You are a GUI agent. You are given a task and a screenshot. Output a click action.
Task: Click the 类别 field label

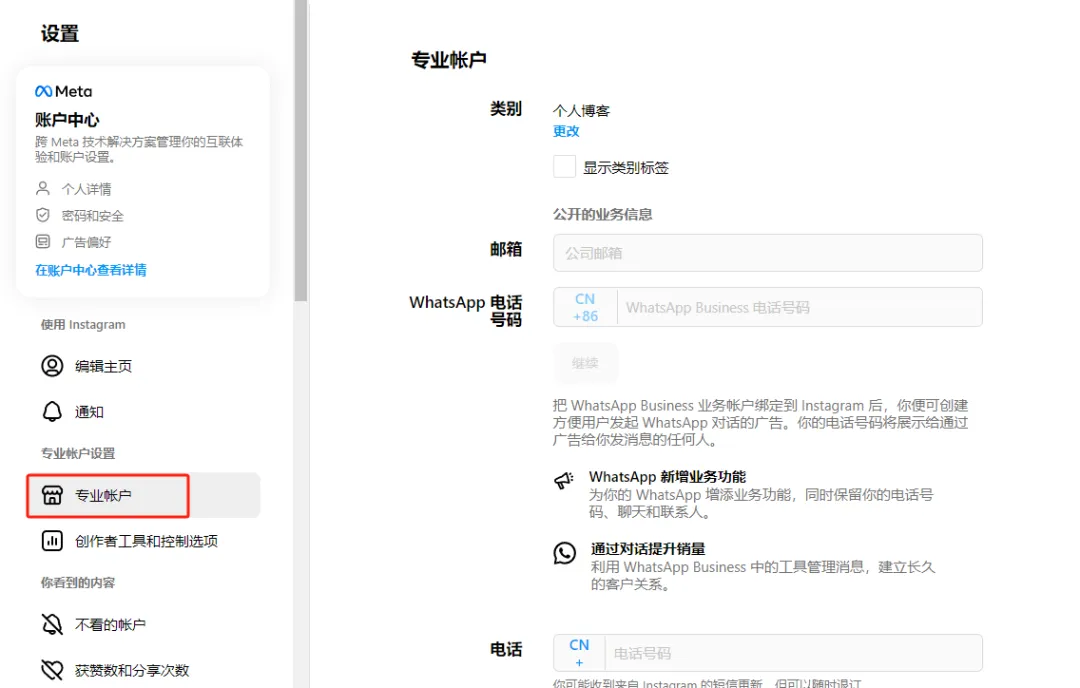[506, 109]
